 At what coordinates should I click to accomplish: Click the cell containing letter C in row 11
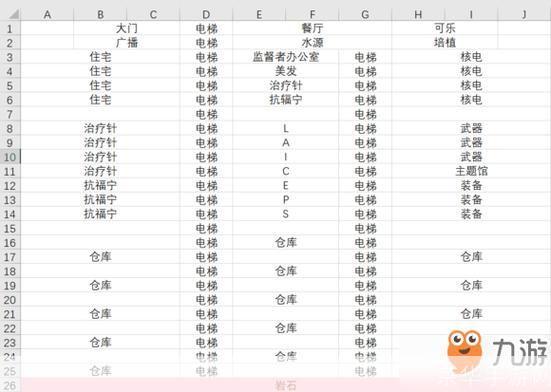(x=285, y=171)
